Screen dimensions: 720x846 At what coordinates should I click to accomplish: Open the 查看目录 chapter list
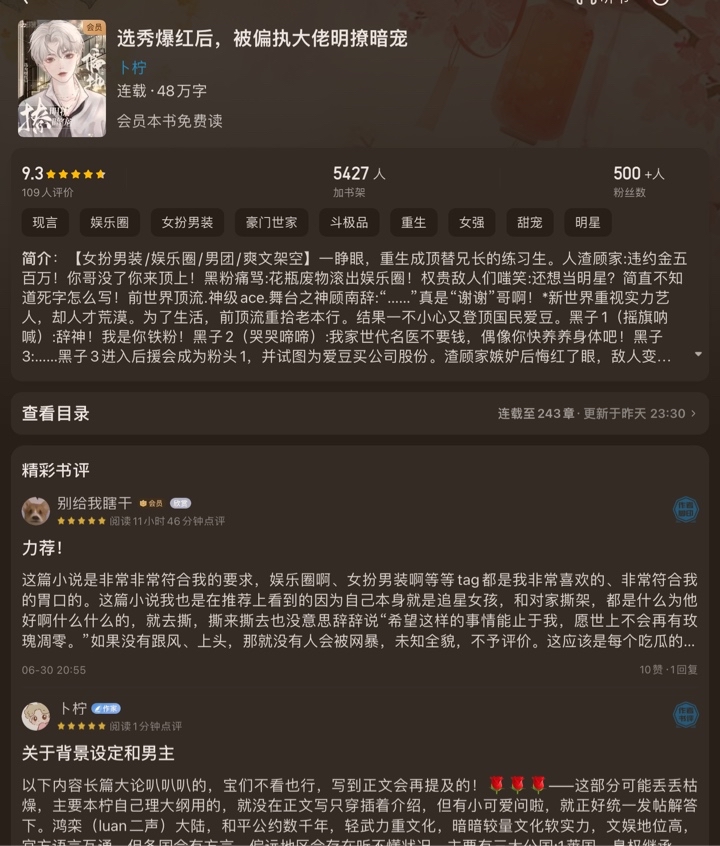[x=56, y=414]
